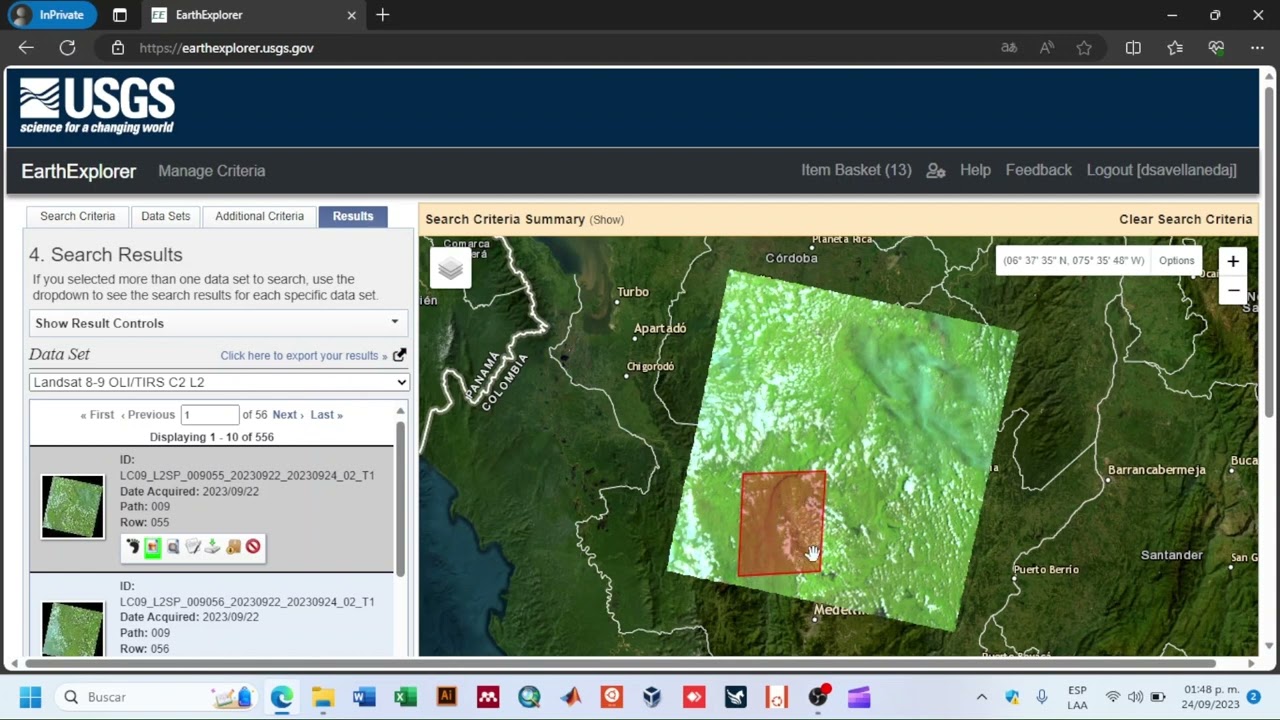
Task: Click the EarthExplorer title text
Action: click(x=78, y=171)
